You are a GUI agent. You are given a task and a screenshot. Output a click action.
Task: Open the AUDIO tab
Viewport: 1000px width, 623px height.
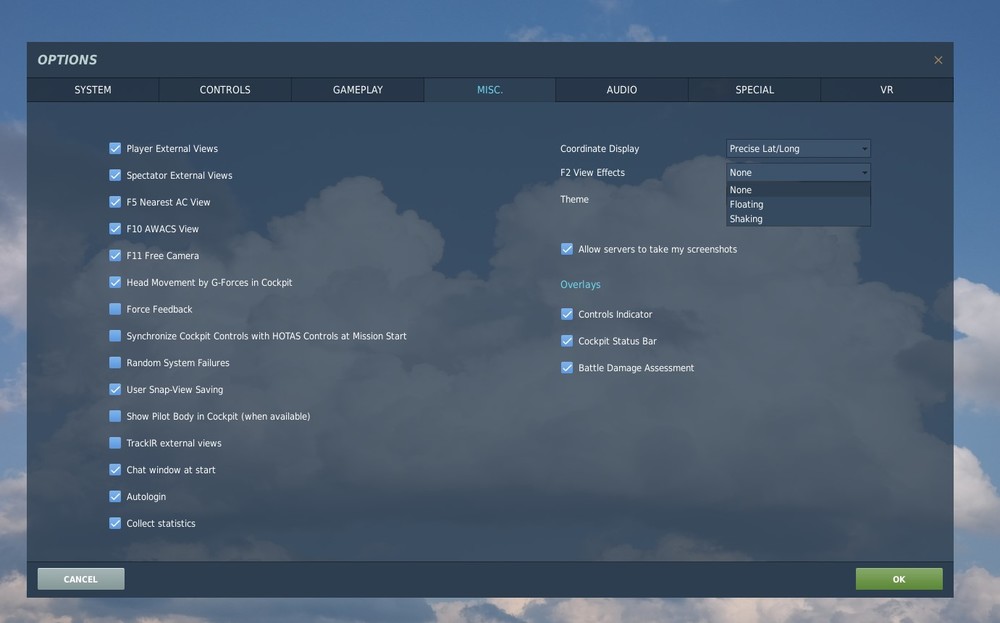[x=622, y=90]
